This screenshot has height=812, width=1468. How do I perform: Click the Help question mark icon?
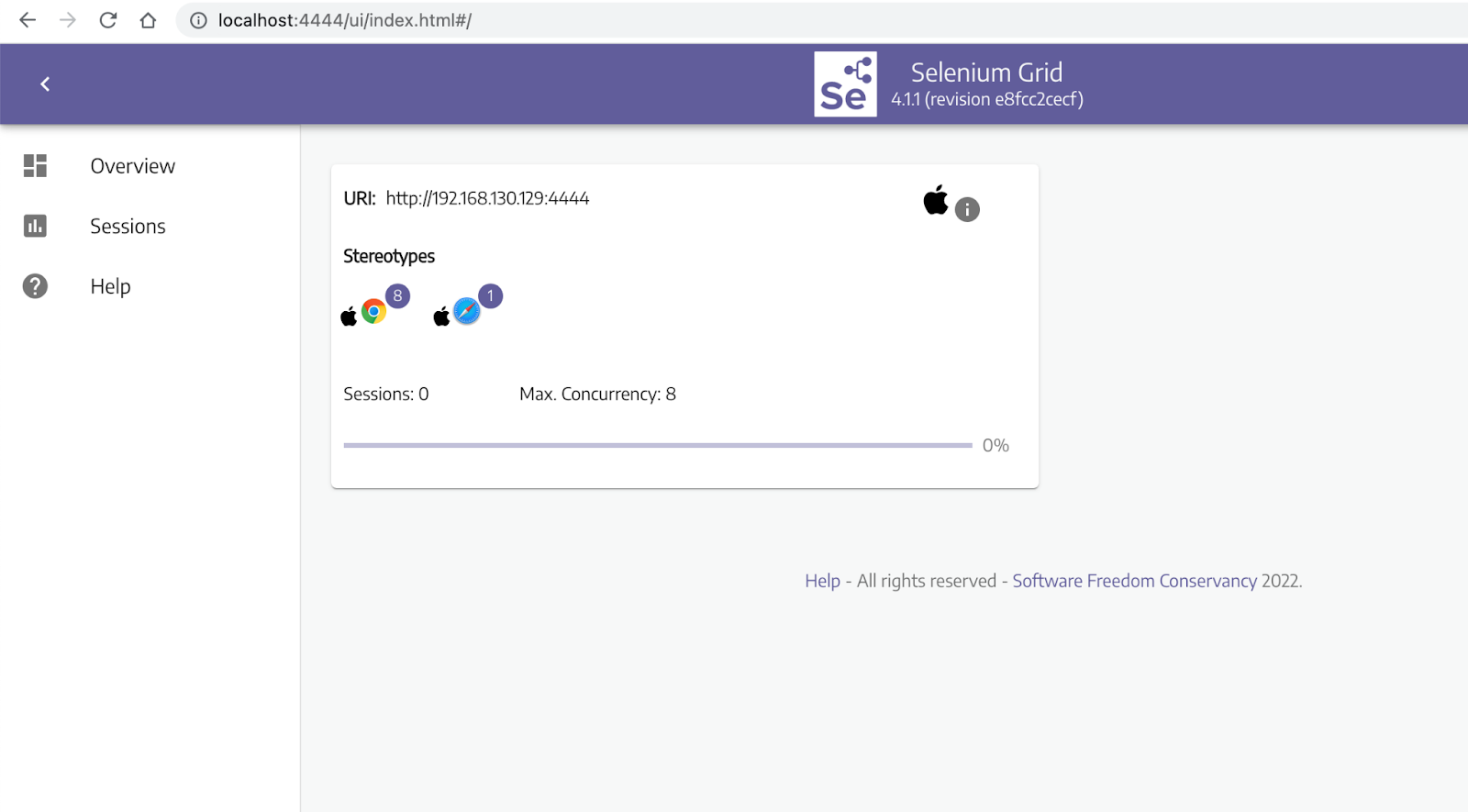(x=35, y=286)
